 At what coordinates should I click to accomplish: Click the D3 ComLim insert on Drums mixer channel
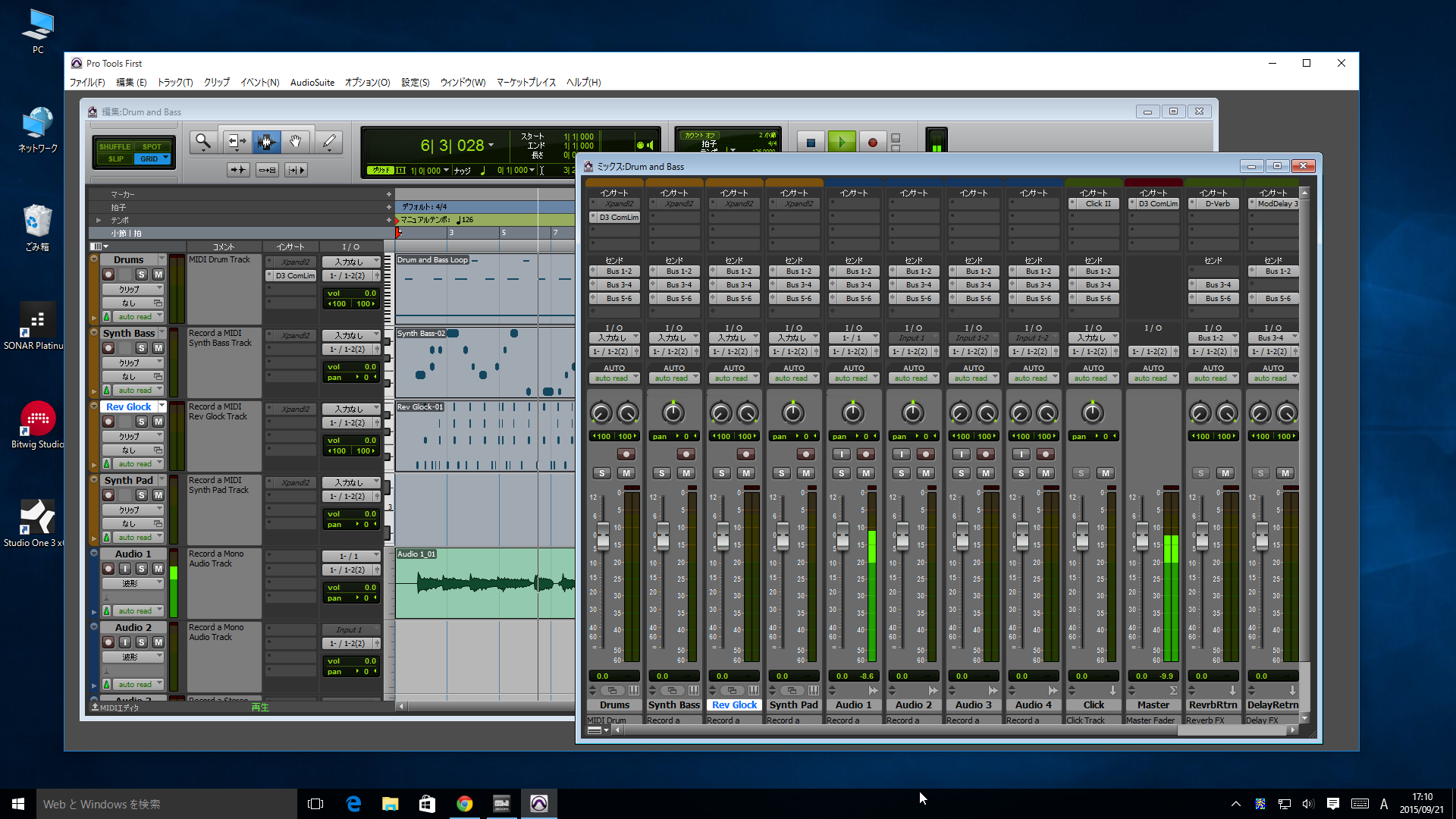(x=615, y=218)
